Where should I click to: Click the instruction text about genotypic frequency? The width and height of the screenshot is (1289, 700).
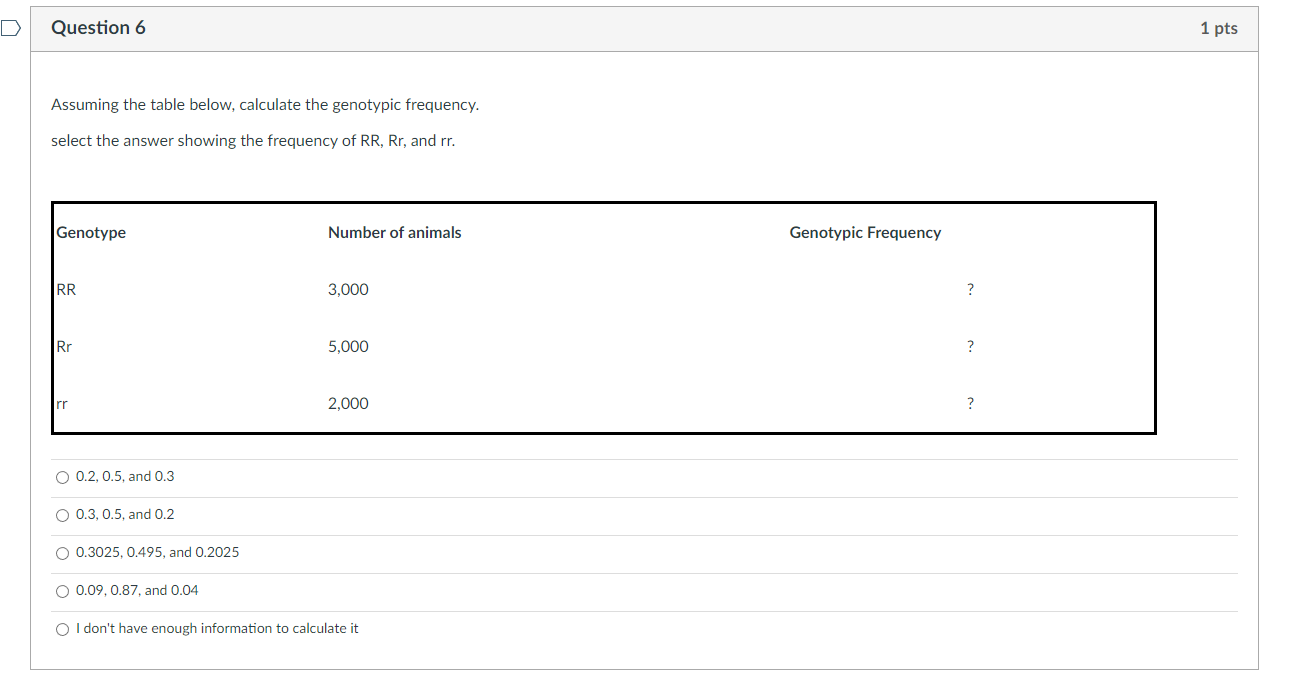(265, 104)
